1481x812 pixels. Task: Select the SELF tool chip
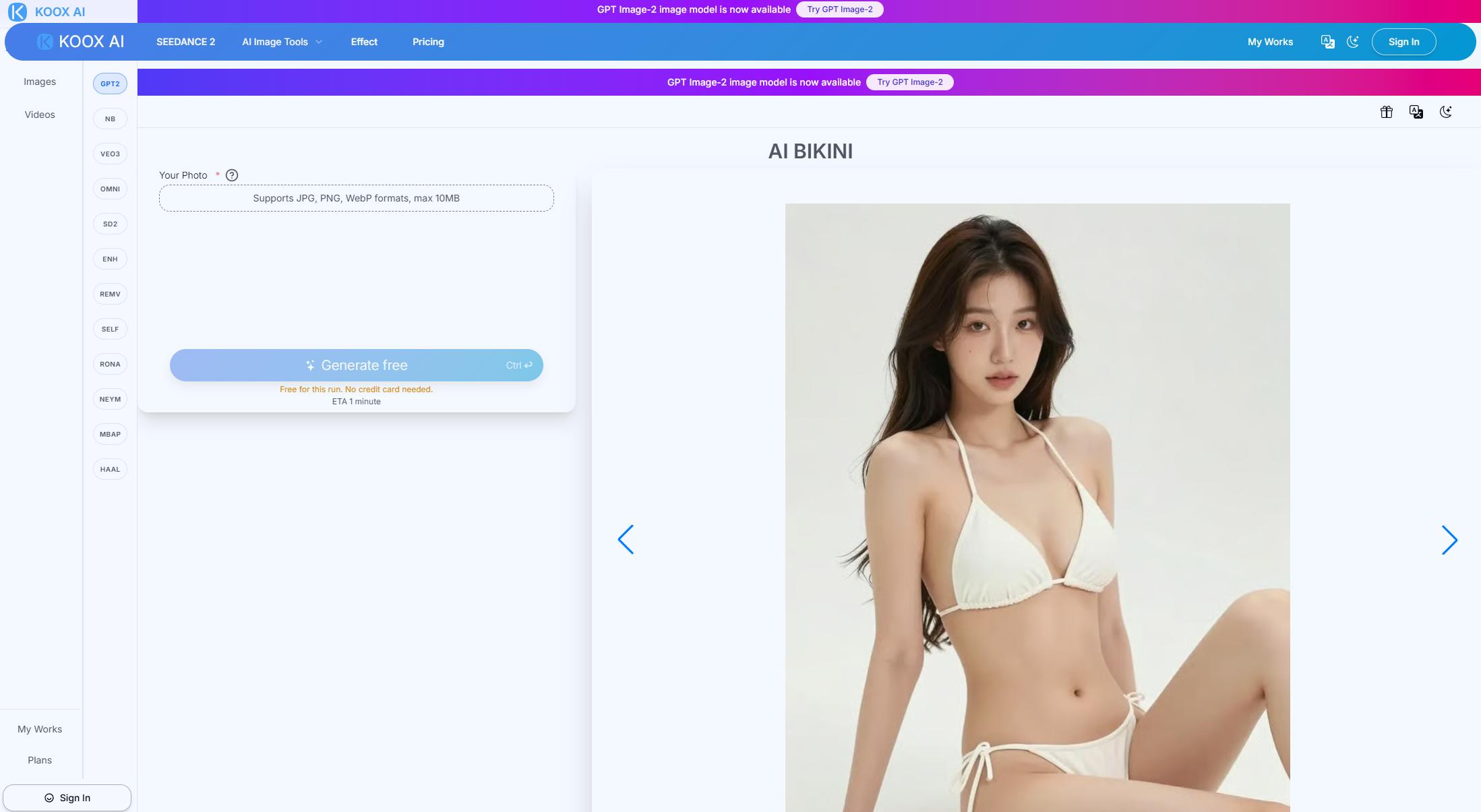(x=110, y=329)
